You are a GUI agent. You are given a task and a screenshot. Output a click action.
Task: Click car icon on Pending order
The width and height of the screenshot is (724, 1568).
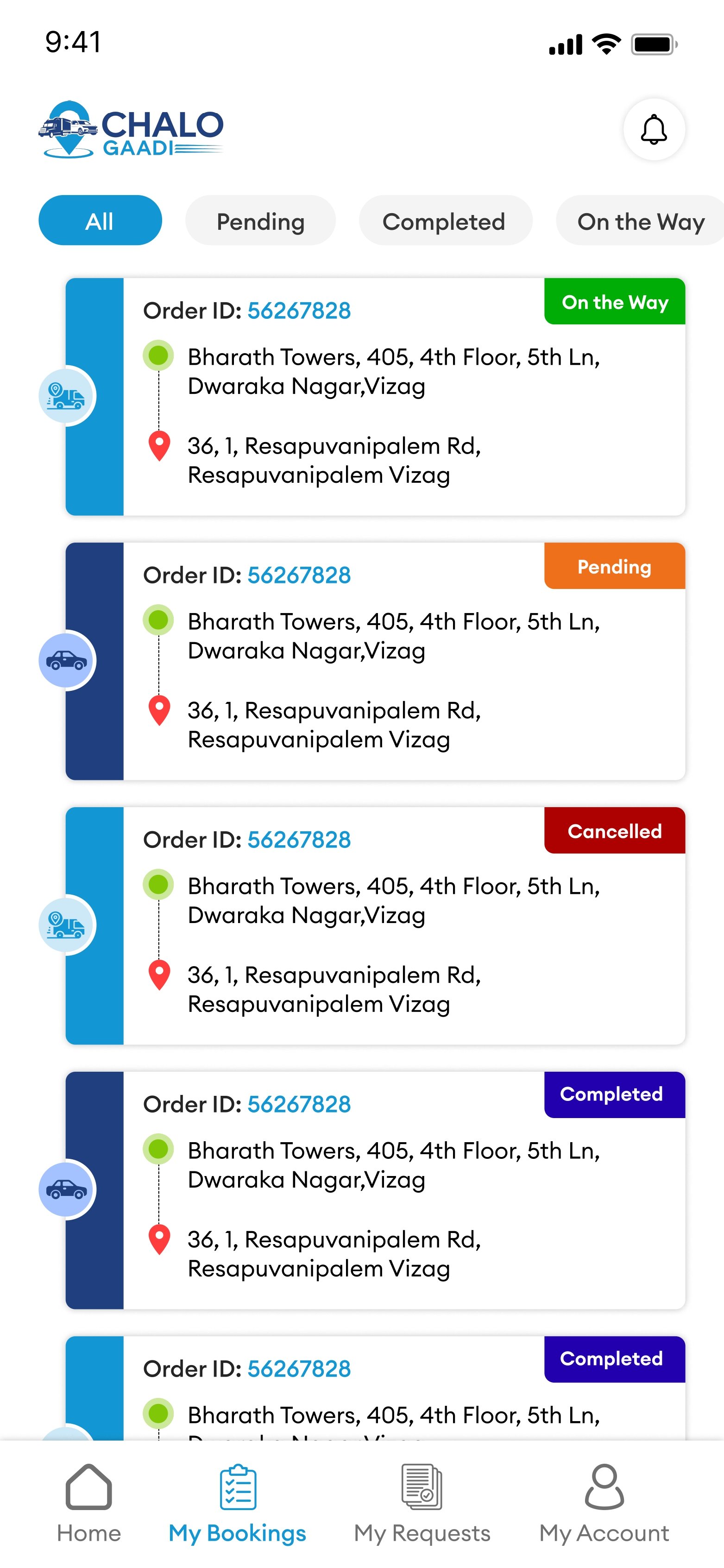pyautogui.click(x=66, y=660)
